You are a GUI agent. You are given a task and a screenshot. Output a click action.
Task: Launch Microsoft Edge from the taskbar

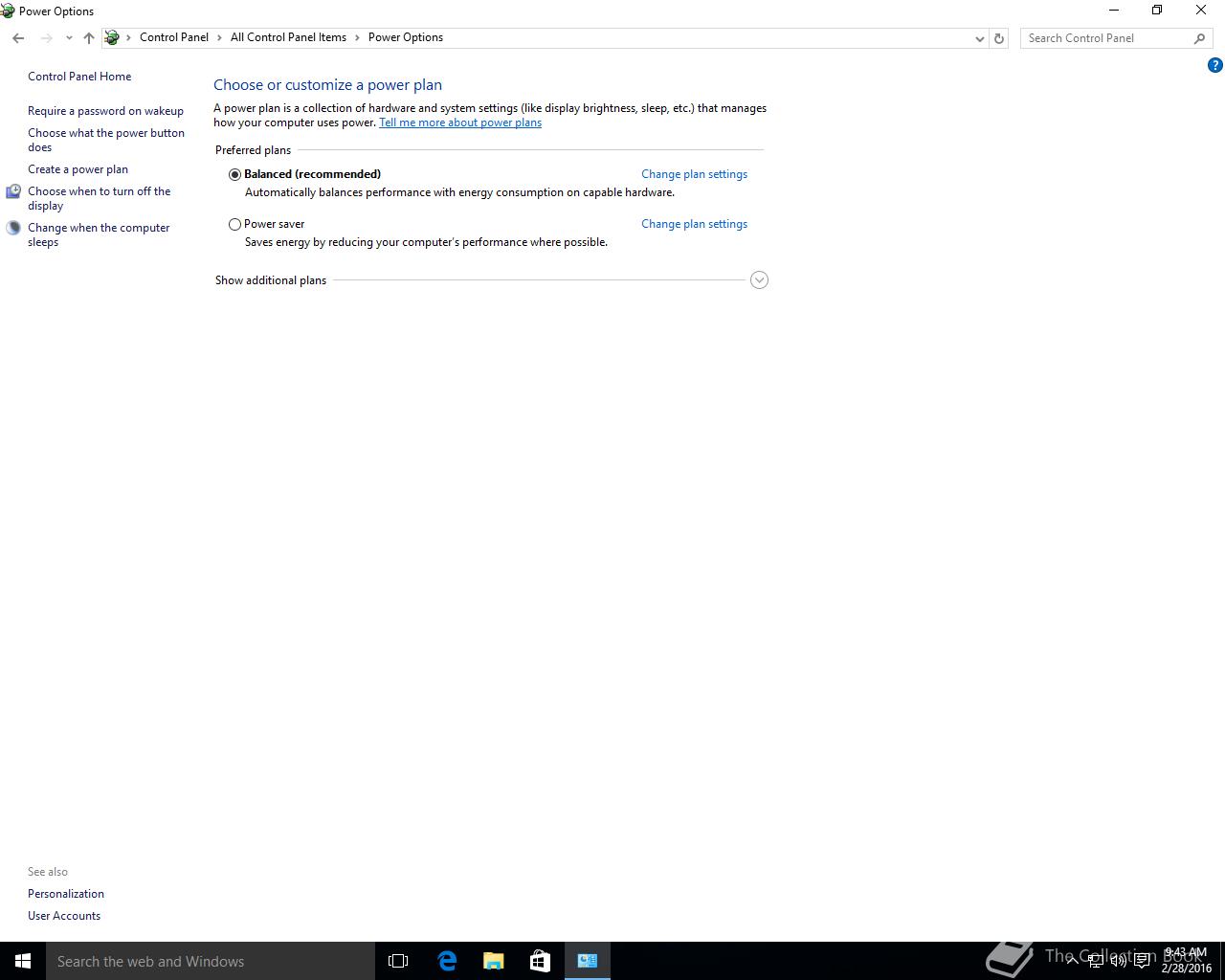click(446, 961)
